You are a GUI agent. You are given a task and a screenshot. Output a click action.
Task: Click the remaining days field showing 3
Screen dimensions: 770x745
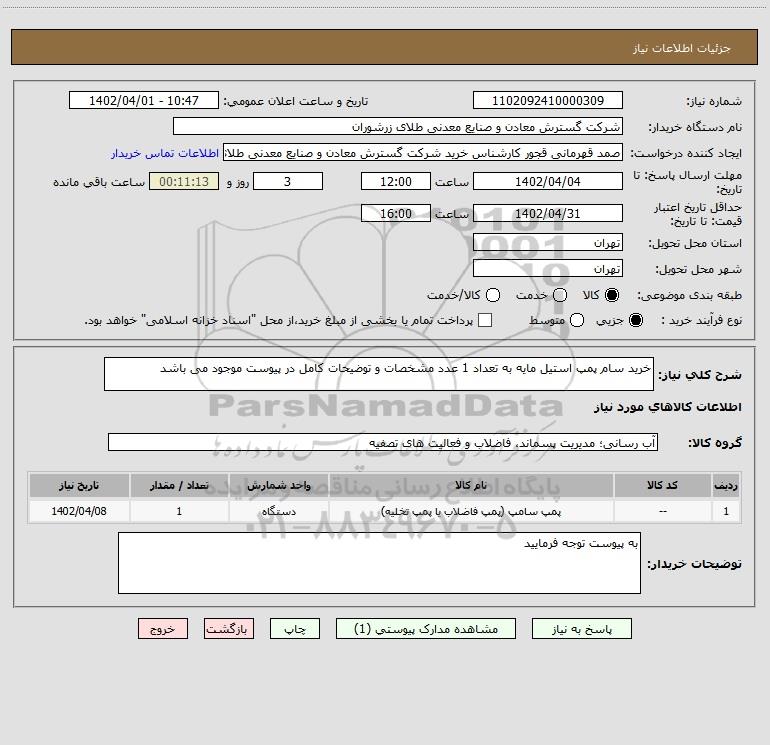click(x=288, y=181)
